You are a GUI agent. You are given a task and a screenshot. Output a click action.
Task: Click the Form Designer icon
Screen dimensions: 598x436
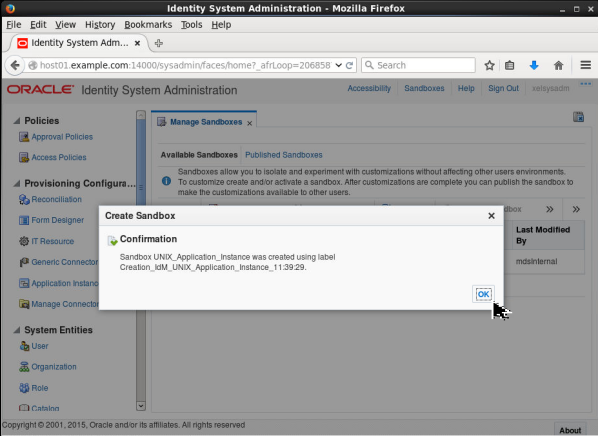point(24,220)
